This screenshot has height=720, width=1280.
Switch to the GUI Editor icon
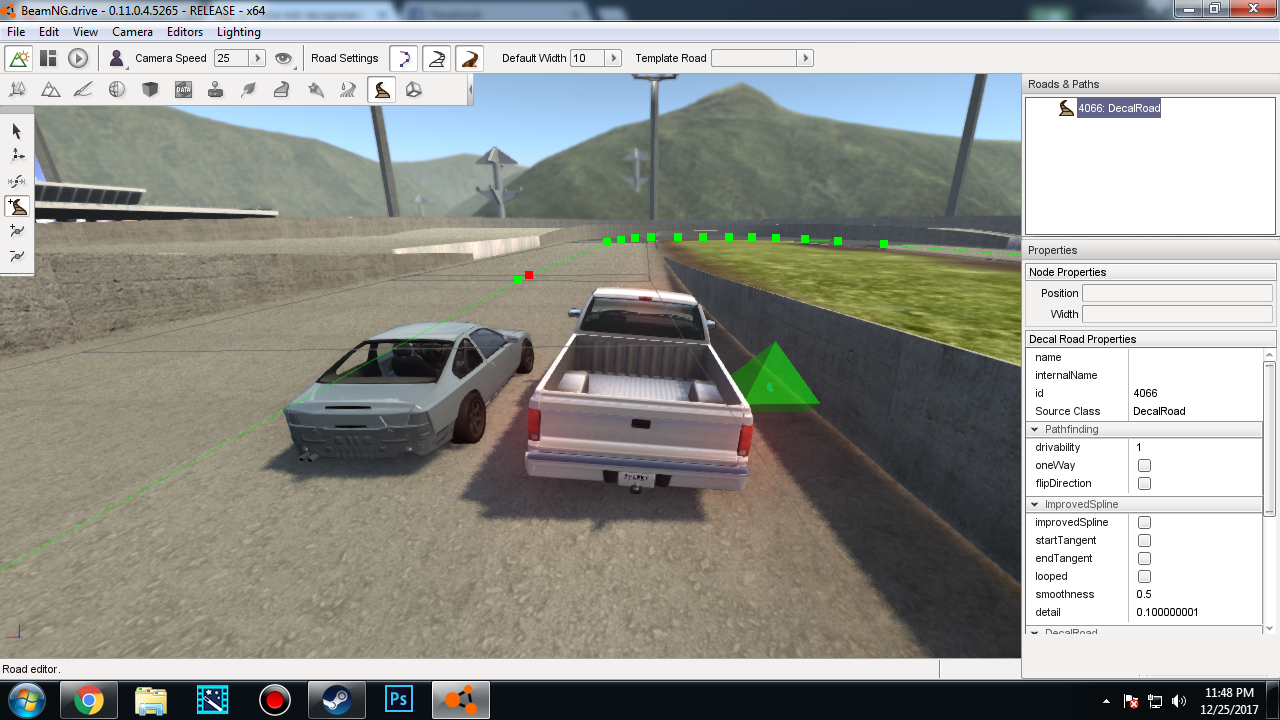(48, 58)
